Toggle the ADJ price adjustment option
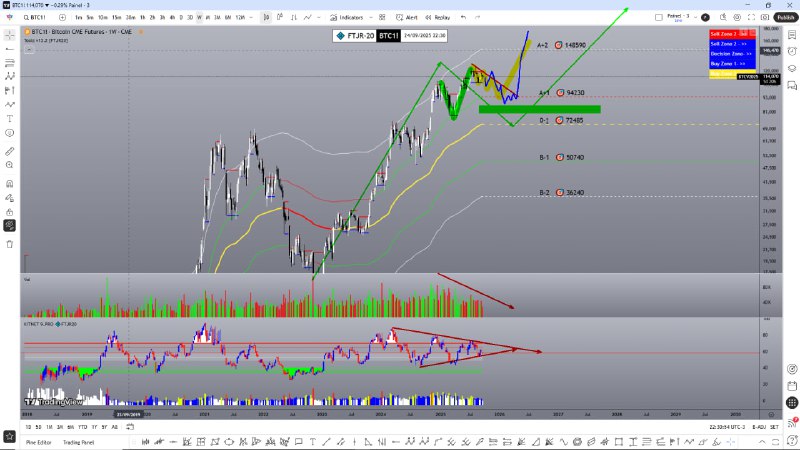 point(759,426)
